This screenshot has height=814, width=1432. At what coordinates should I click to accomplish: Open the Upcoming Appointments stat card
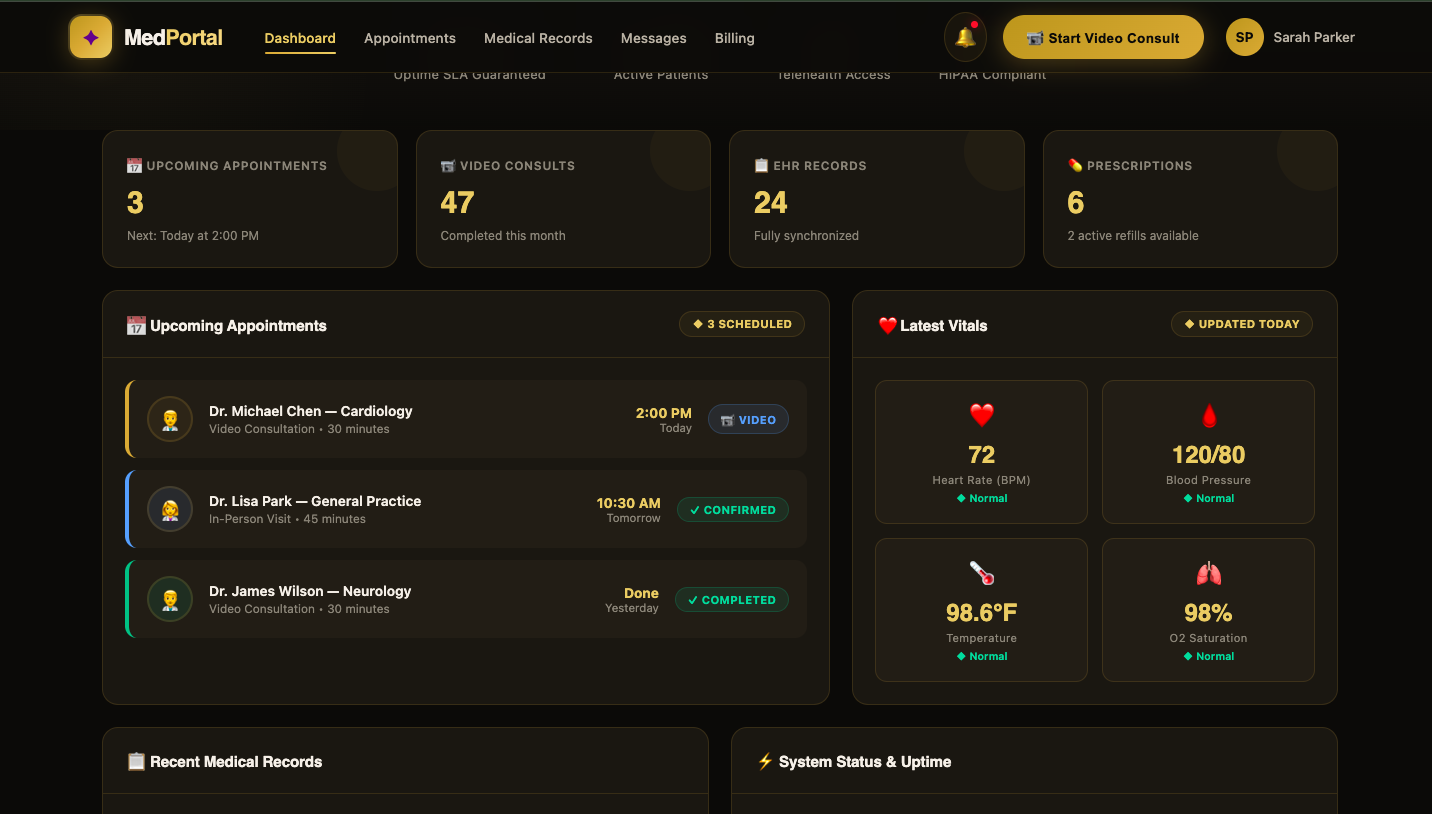click(x=250, y=199)
